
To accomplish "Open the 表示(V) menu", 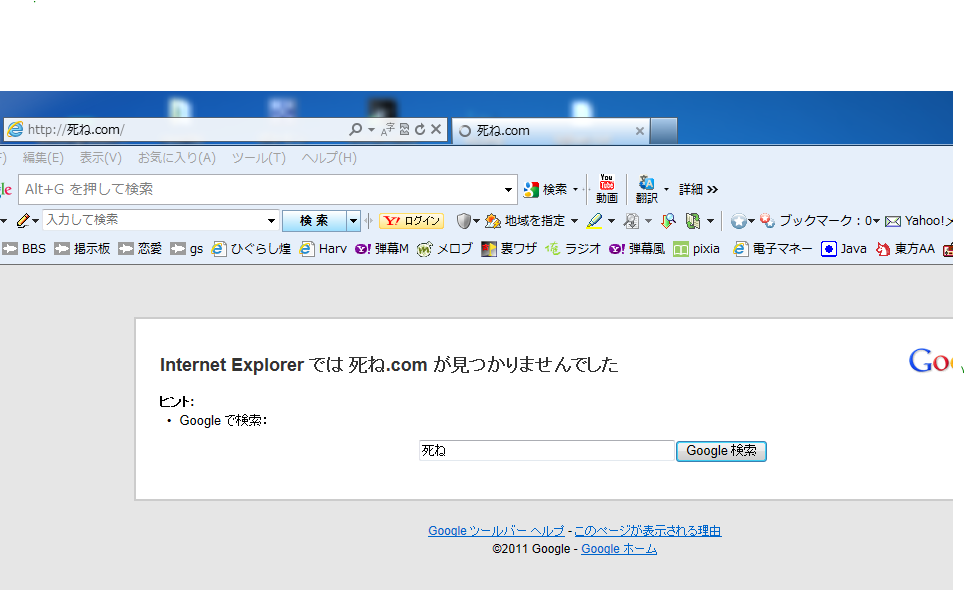I will pos(100,158).
